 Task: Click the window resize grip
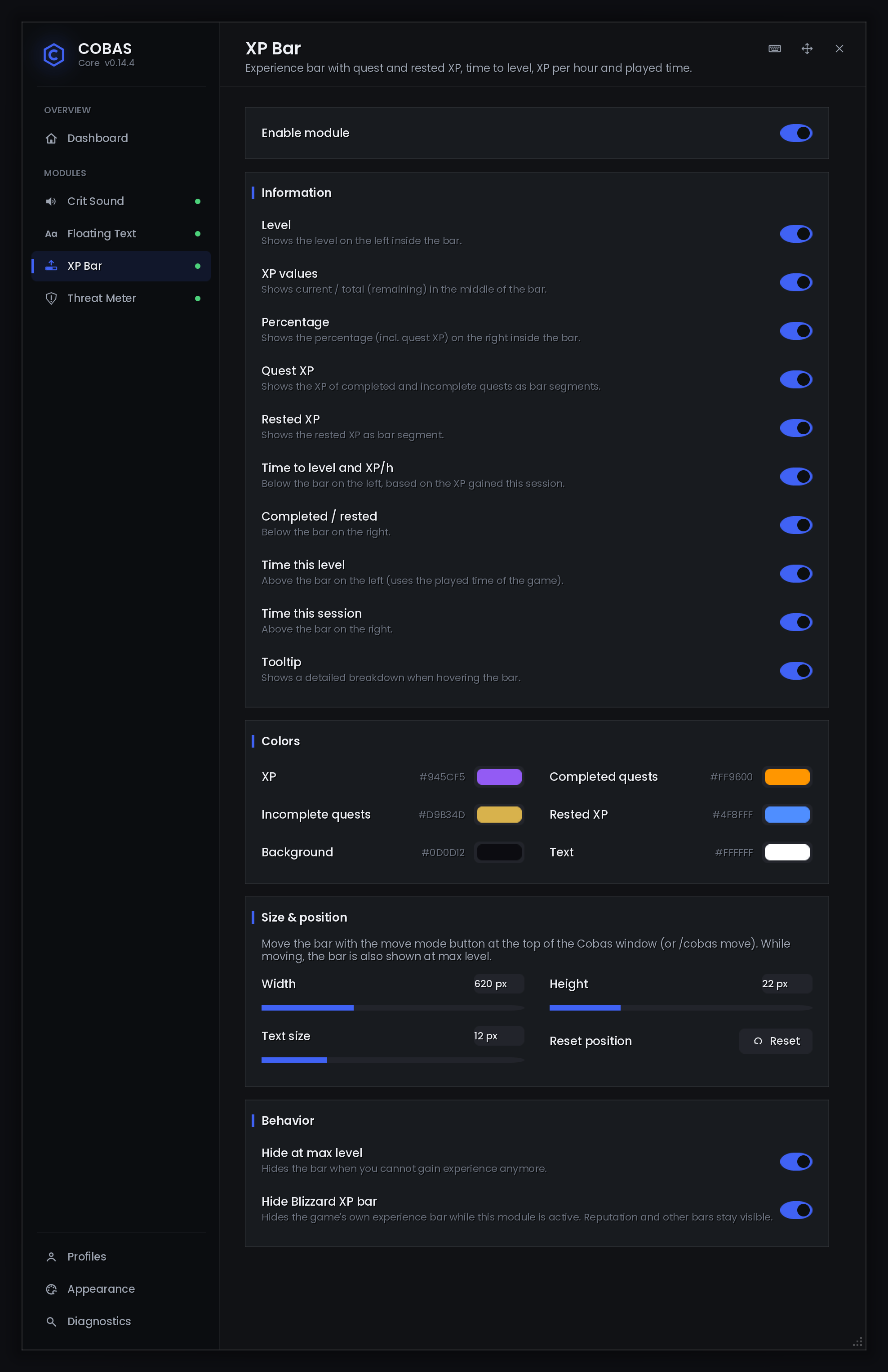pyautogui.click(x=857, y=1341)
